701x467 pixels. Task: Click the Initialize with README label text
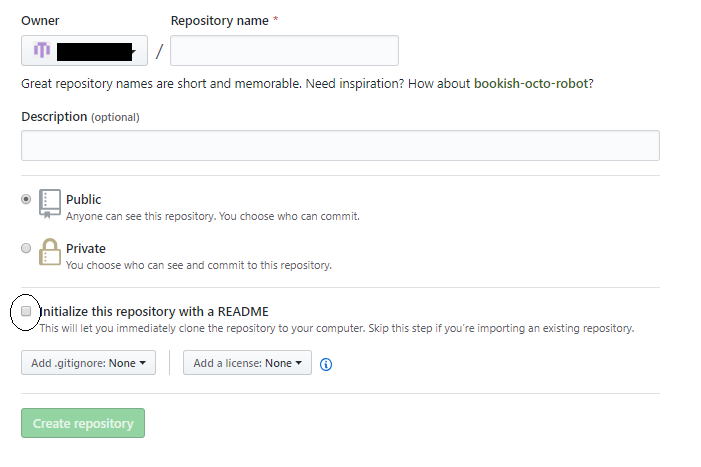154,311
